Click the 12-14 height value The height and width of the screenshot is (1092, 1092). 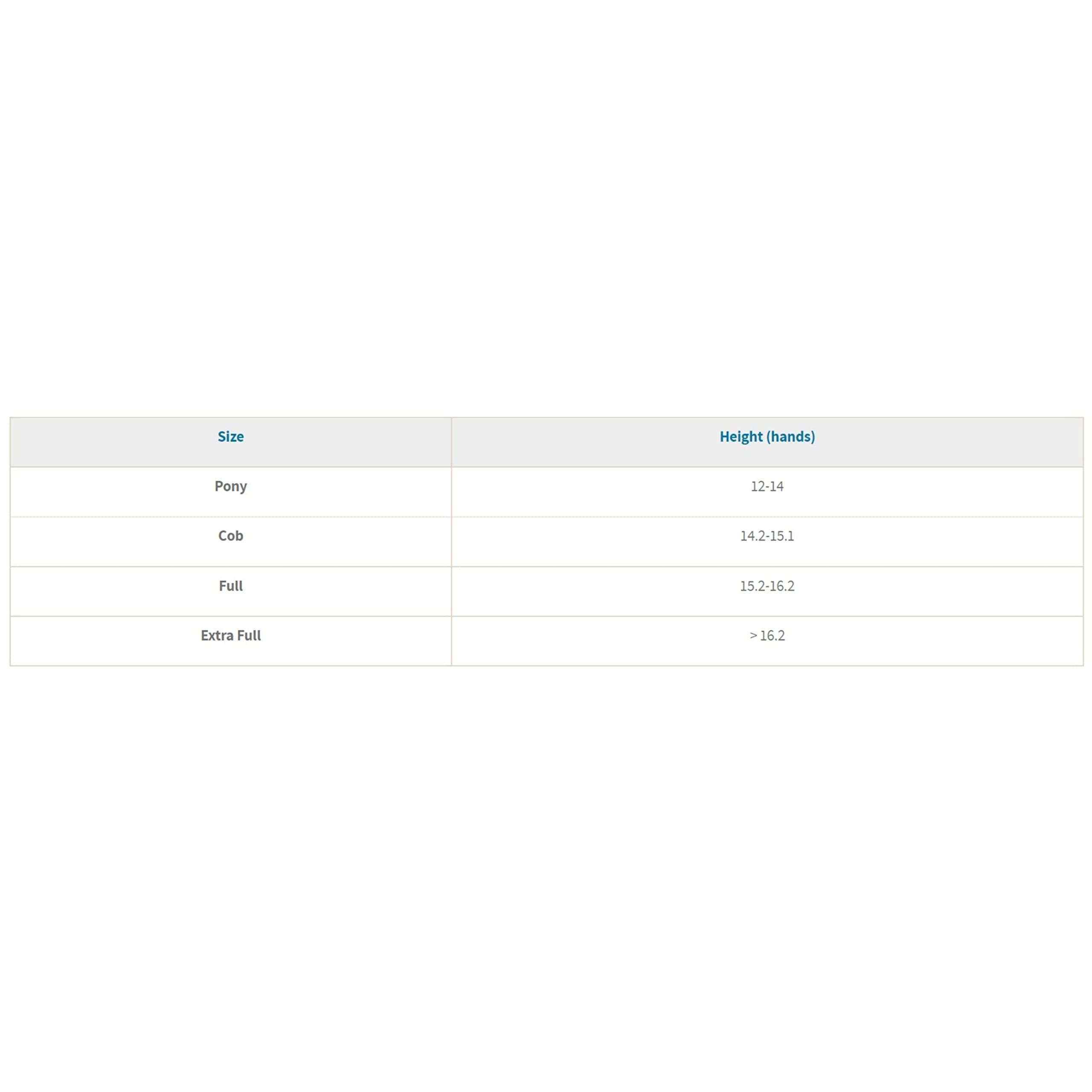(x=767, y=486)
